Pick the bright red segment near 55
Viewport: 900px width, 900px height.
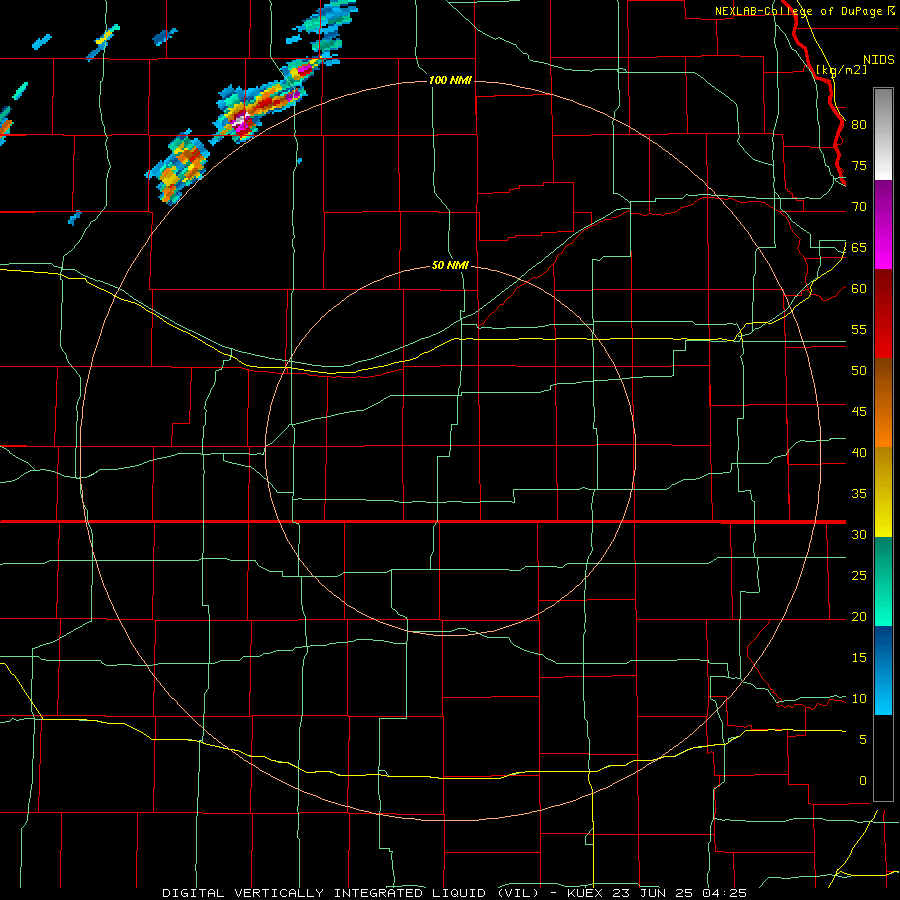(x=883, y=342)
